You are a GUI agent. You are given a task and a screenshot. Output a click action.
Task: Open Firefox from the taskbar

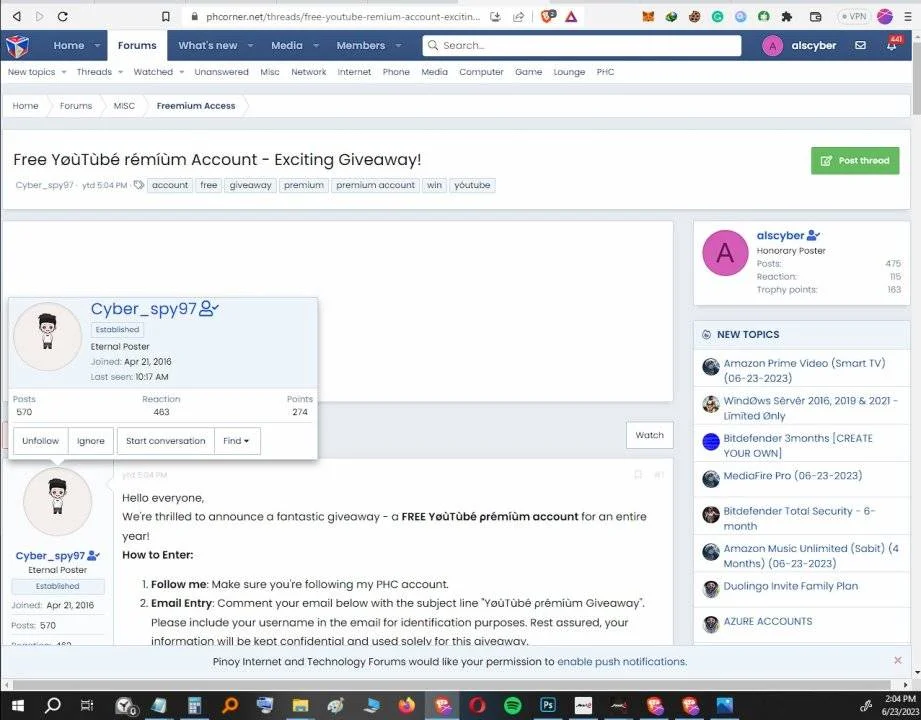coord(406,705)
